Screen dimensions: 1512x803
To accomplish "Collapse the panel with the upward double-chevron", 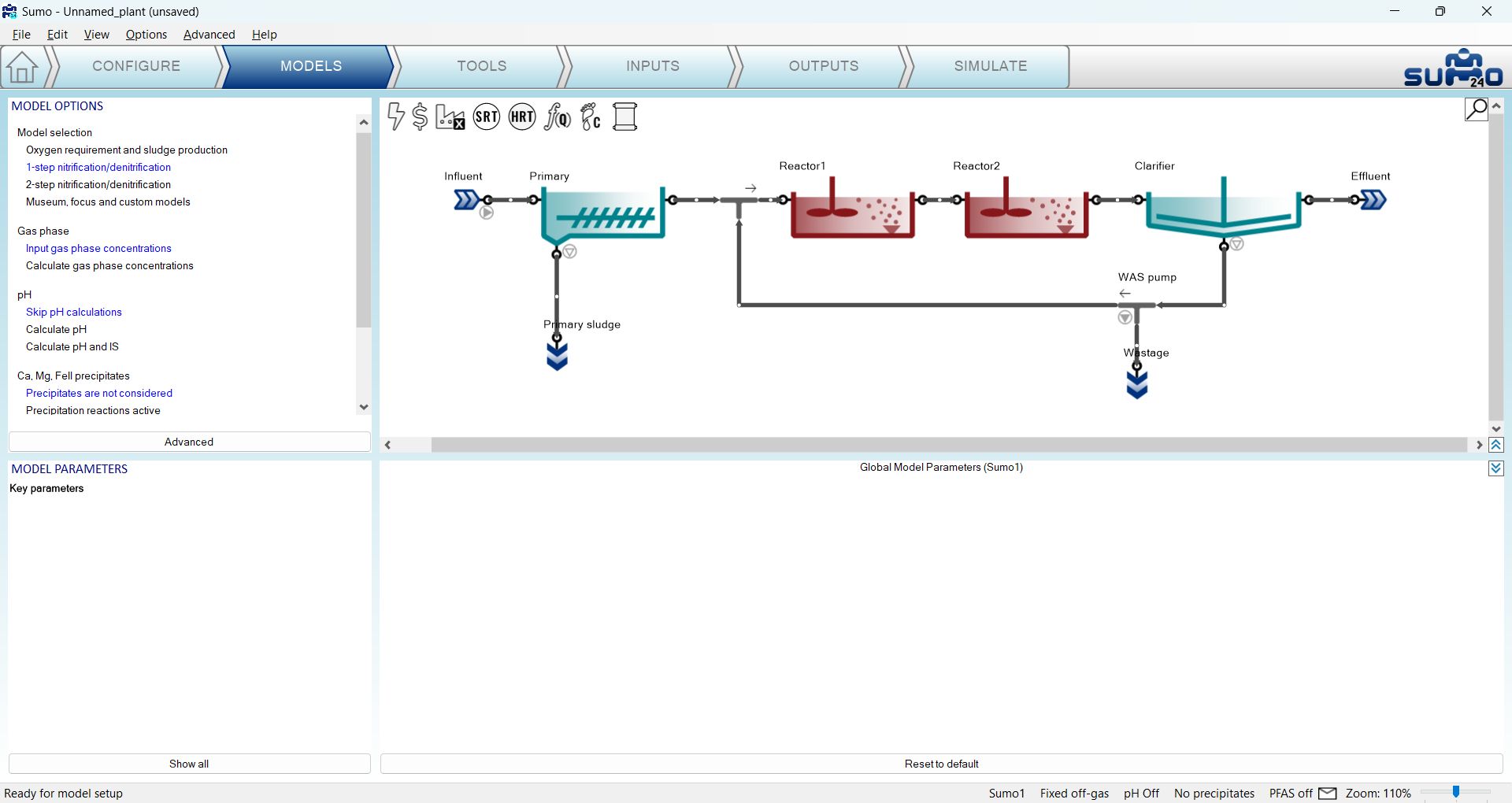I will 1496,445.
